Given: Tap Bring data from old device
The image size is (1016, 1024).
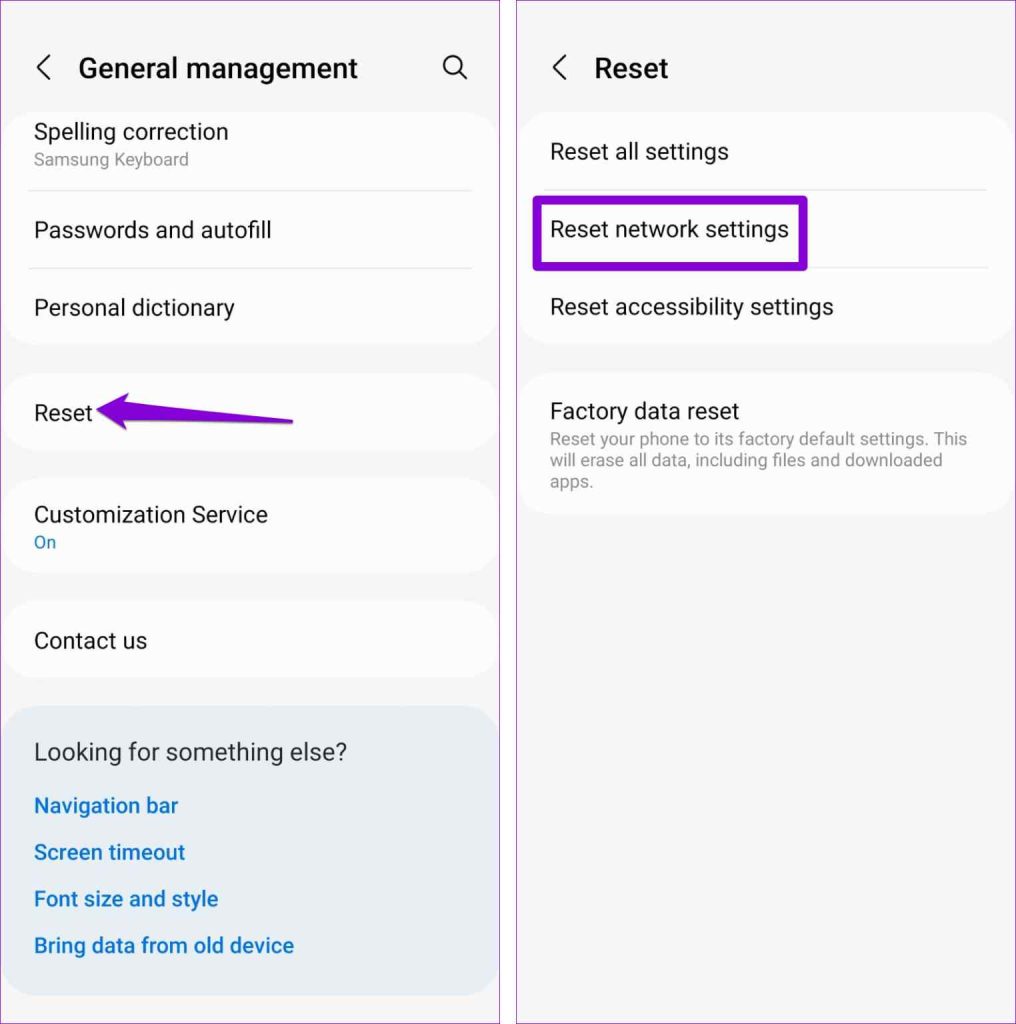Looking at the screenshot, I should [164, 946].
